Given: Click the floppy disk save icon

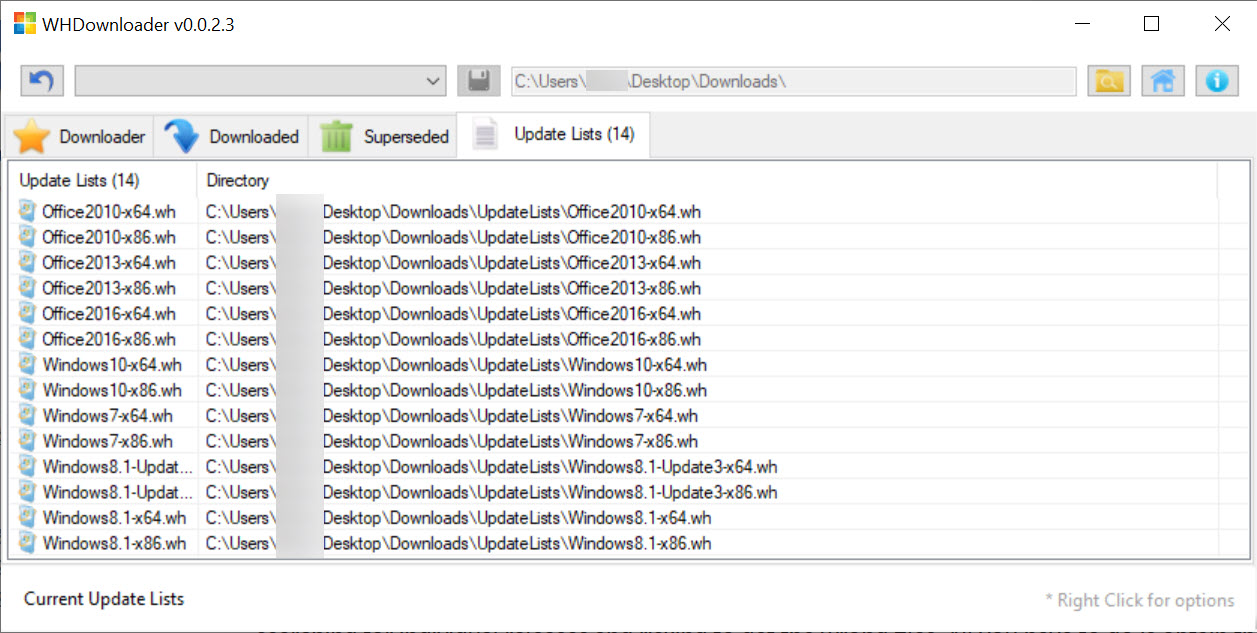Looking at the screenshot, I should pyautogui.click(x=479, y=81).
